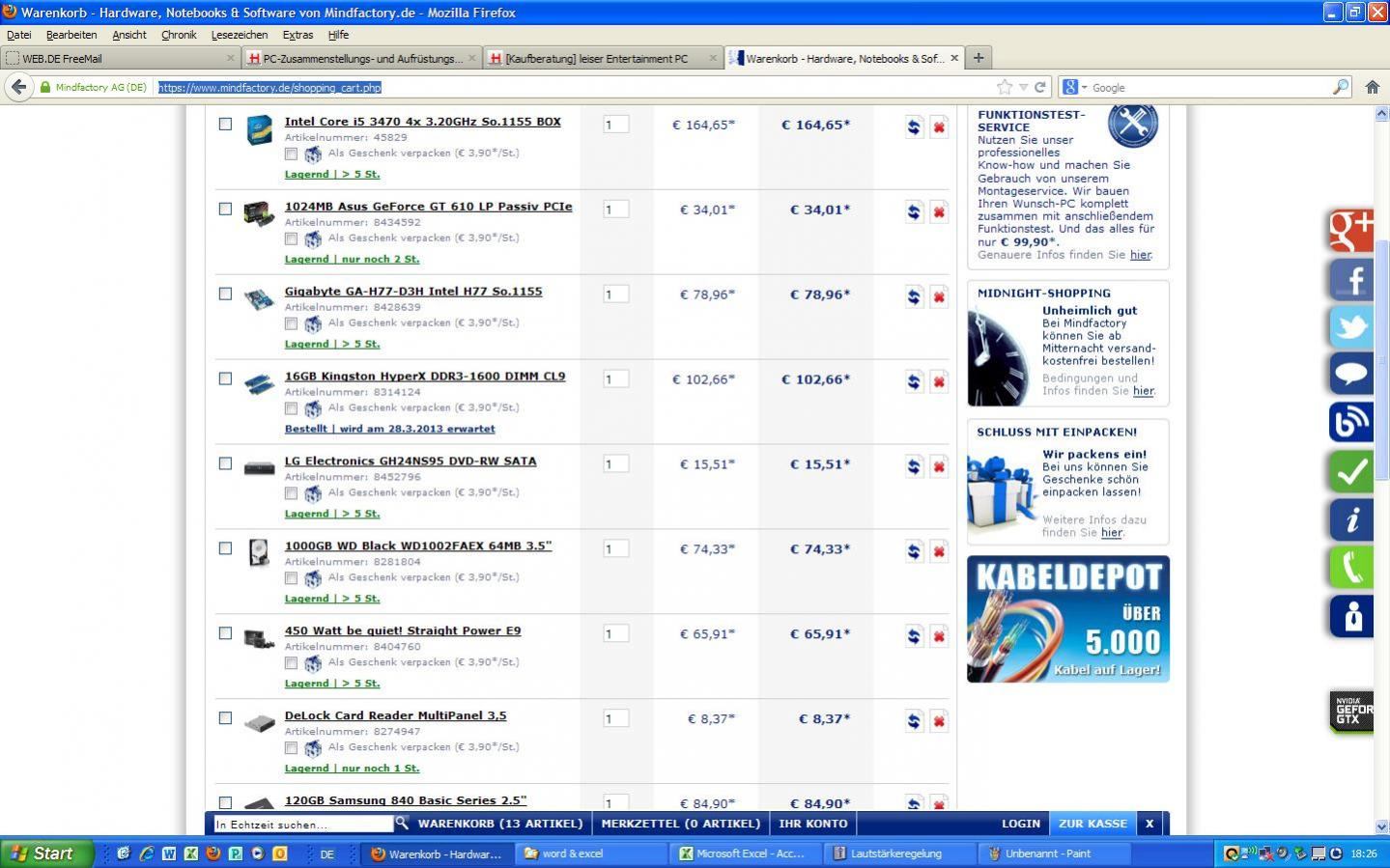
Task: Open a new browser tab
Action: 978,58
